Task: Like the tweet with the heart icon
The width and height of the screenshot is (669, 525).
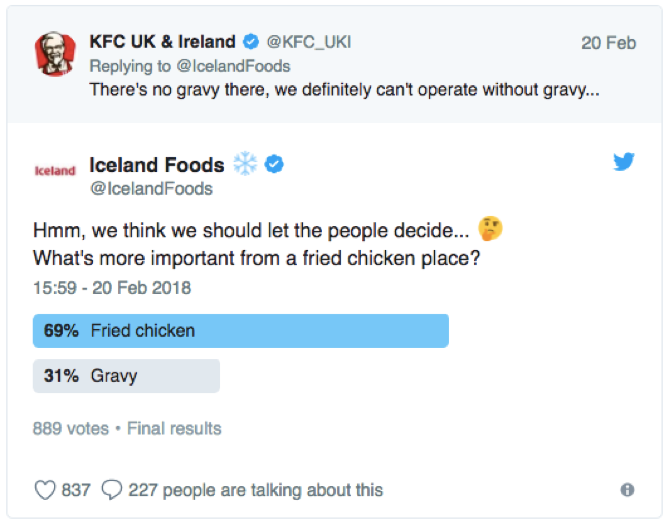Action: pyautogui.click(x=46, y=490)
